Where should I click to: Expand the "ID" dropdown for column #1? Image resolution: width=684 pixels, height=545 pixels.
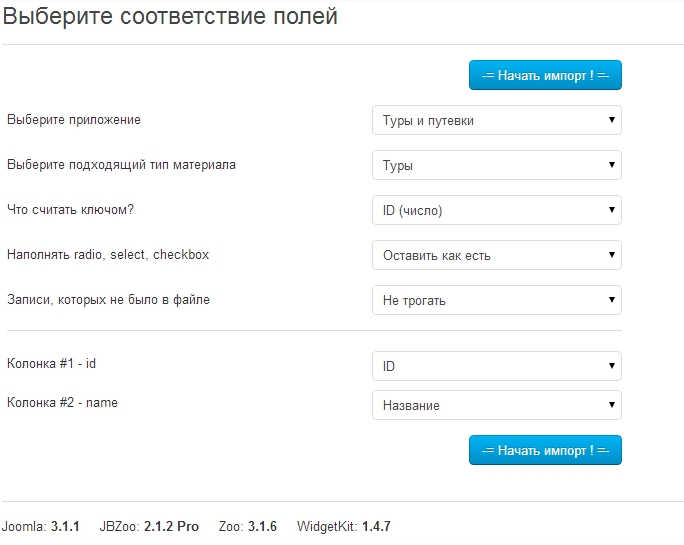(497, 366)
